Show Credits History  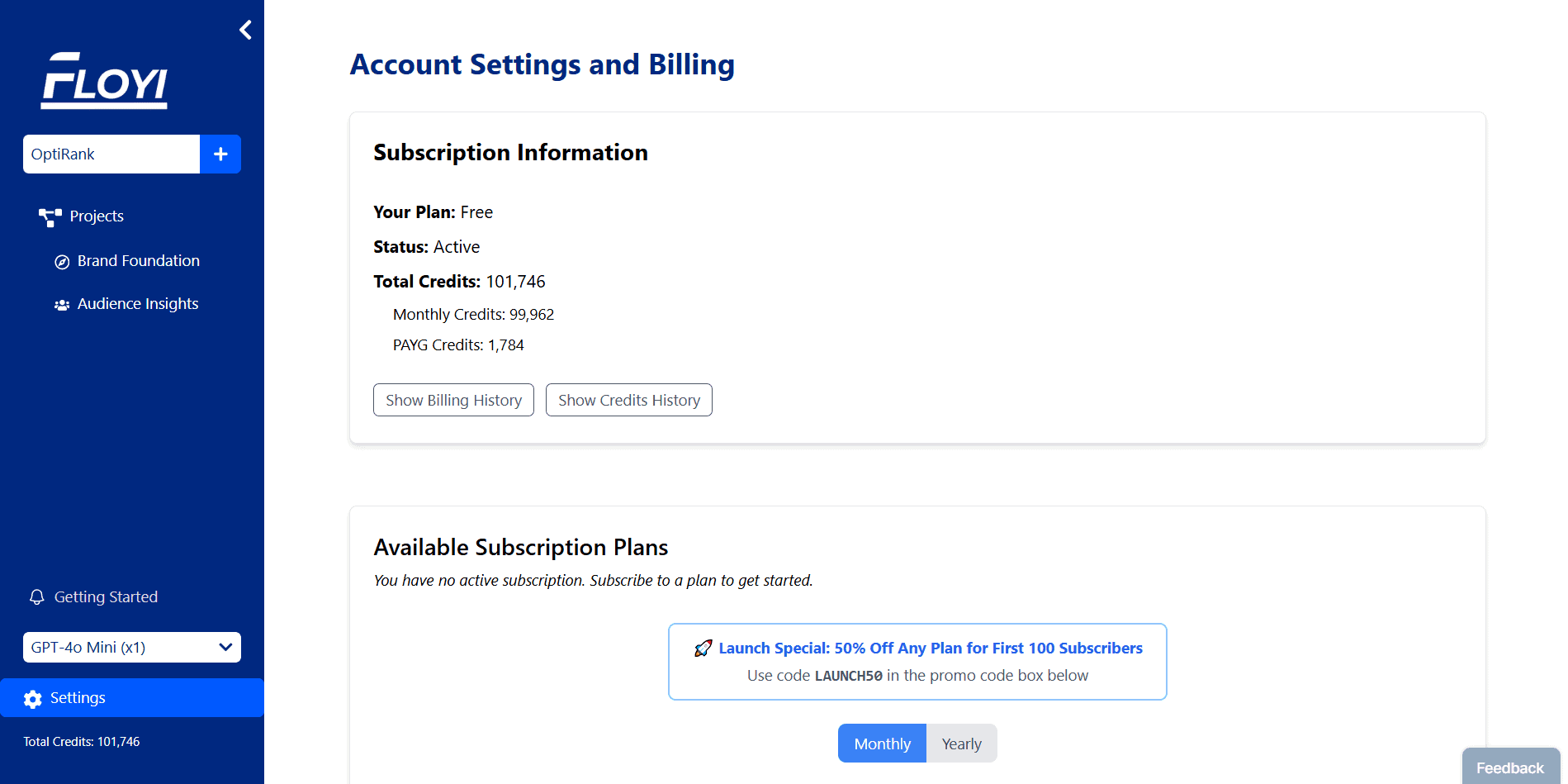pyautogui.click(x=628, y=401)
